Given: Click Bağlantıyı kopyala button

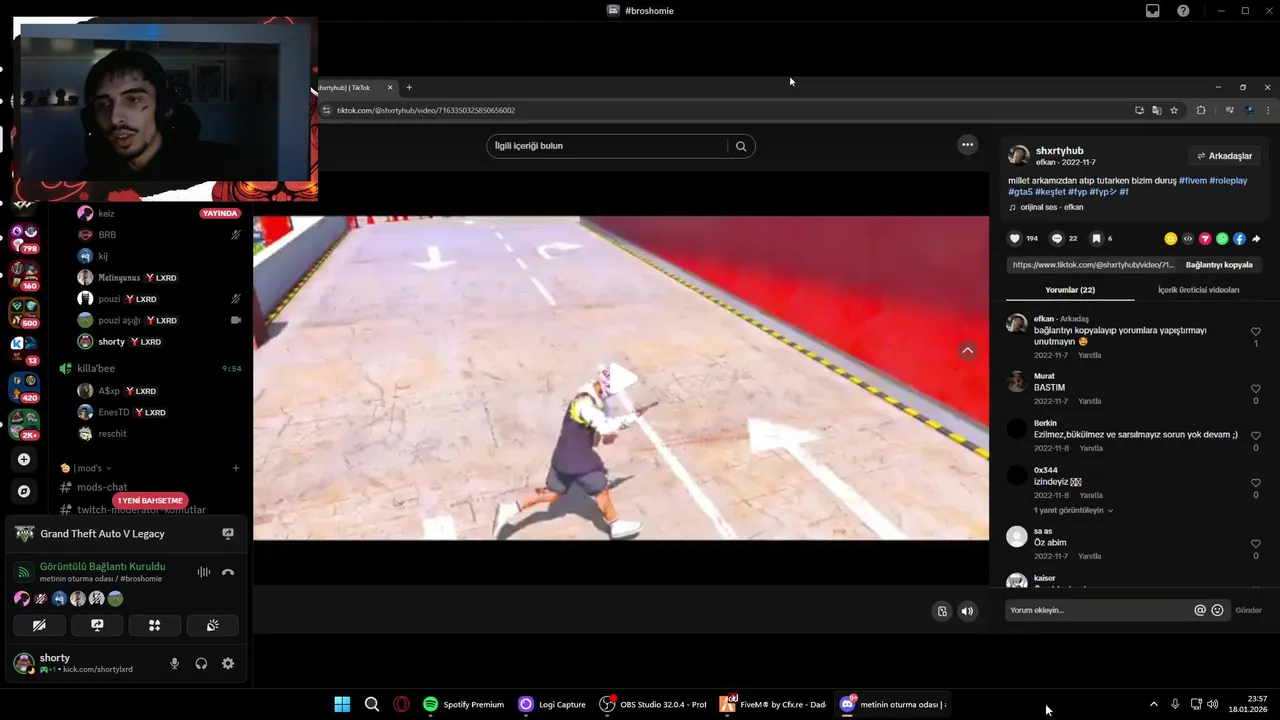Looking at the screenshot, I should click(1219, 265).
